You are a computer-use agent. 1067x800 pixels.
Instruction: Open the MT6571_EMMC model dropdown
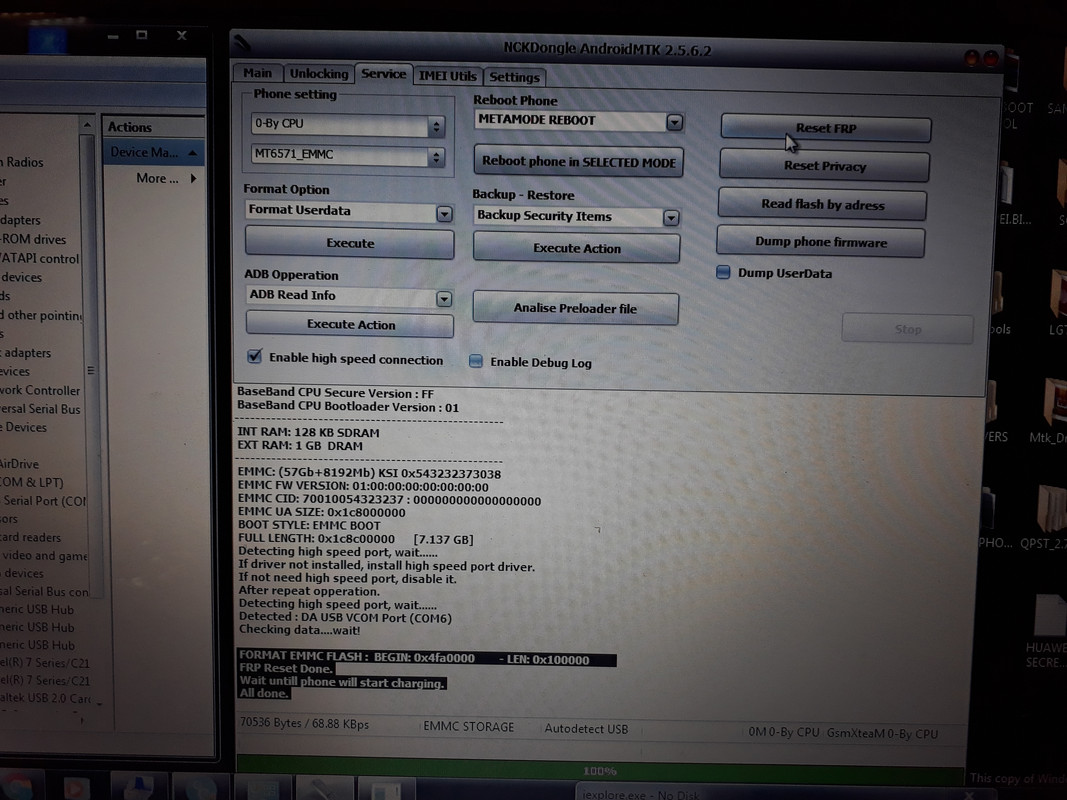436,157
